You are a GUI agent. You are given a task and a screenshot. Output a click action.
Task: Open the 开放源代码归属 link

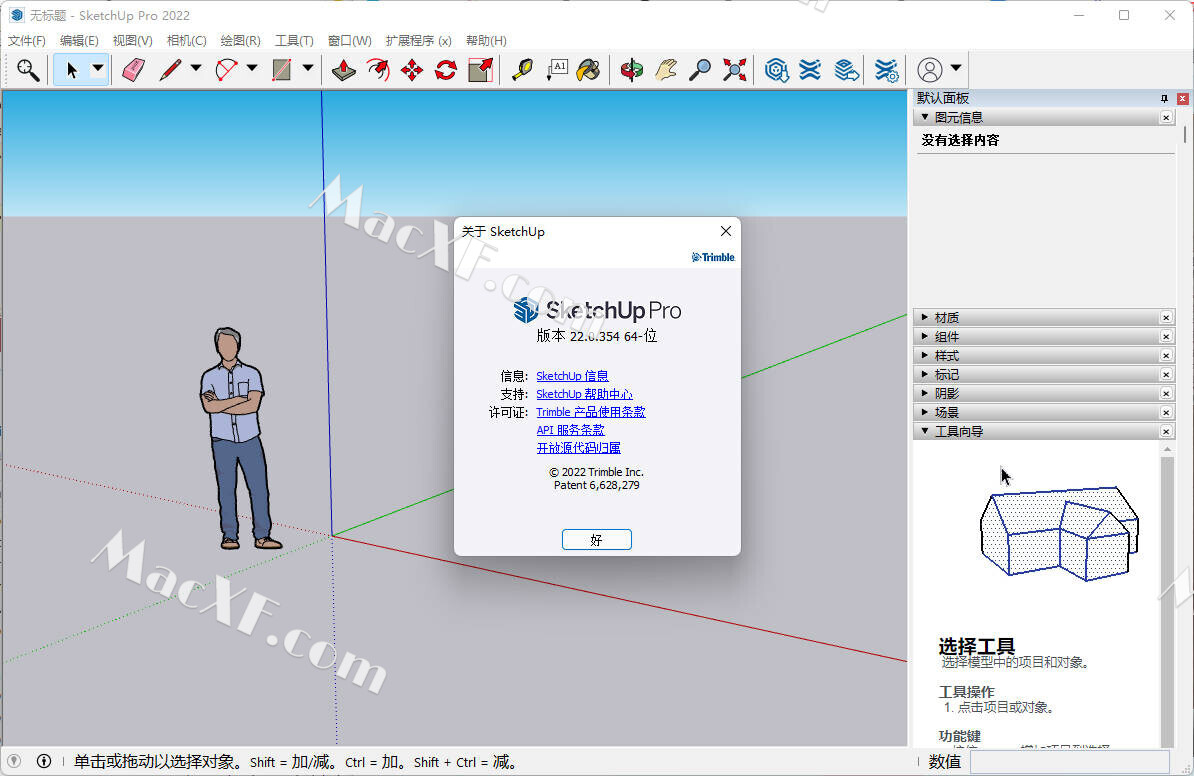(578, 448)
